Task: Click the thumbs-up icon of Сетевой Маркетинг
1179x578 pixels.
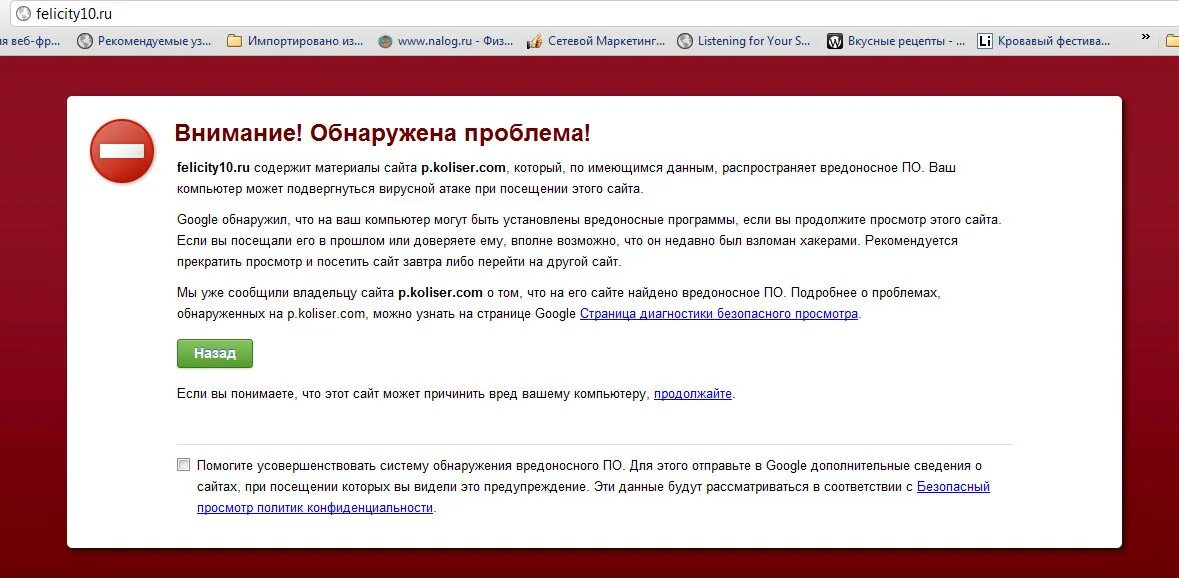Action: click(x=535, y=41)
